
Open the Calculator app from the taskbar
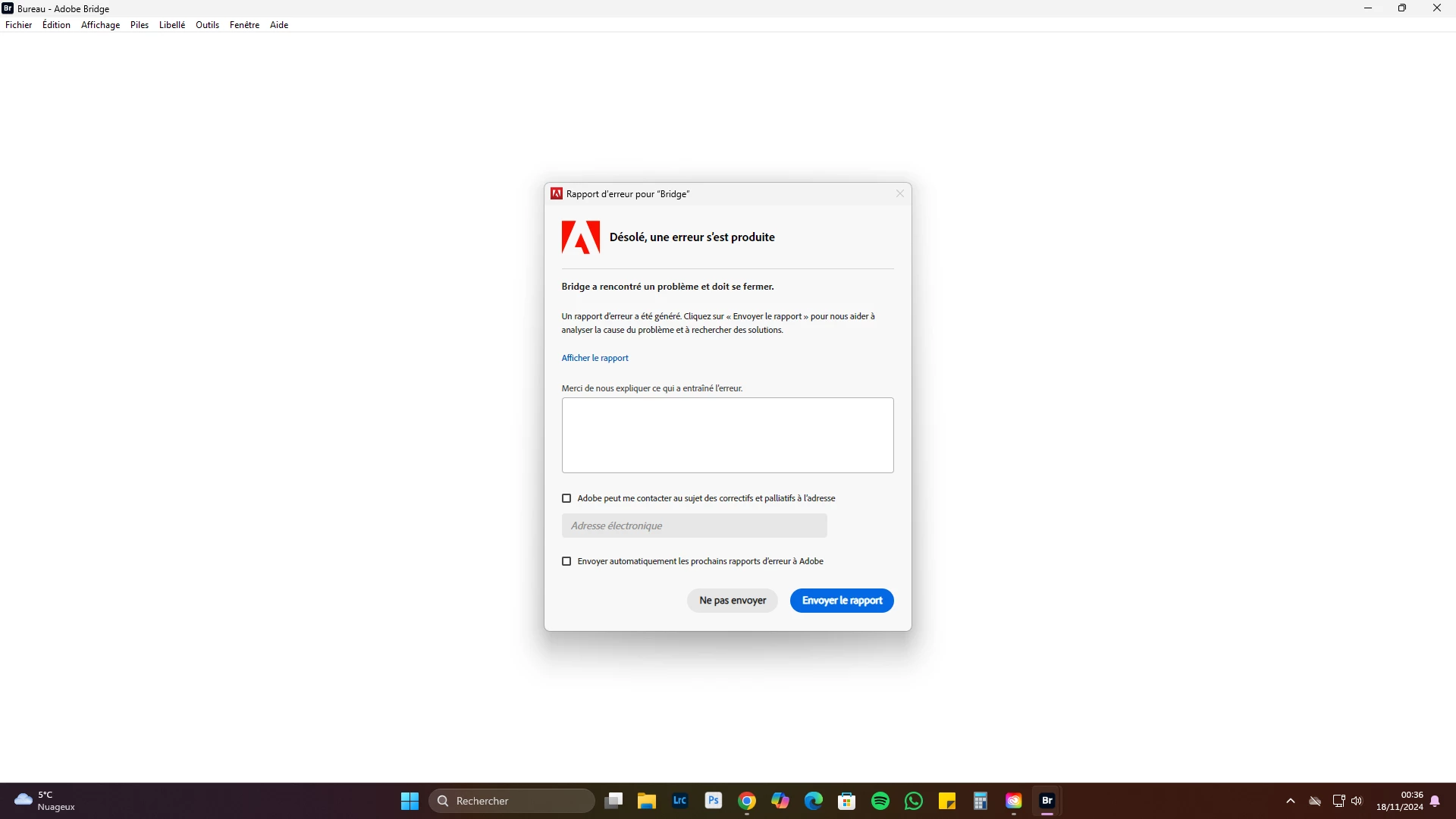(x=981, y=801)
